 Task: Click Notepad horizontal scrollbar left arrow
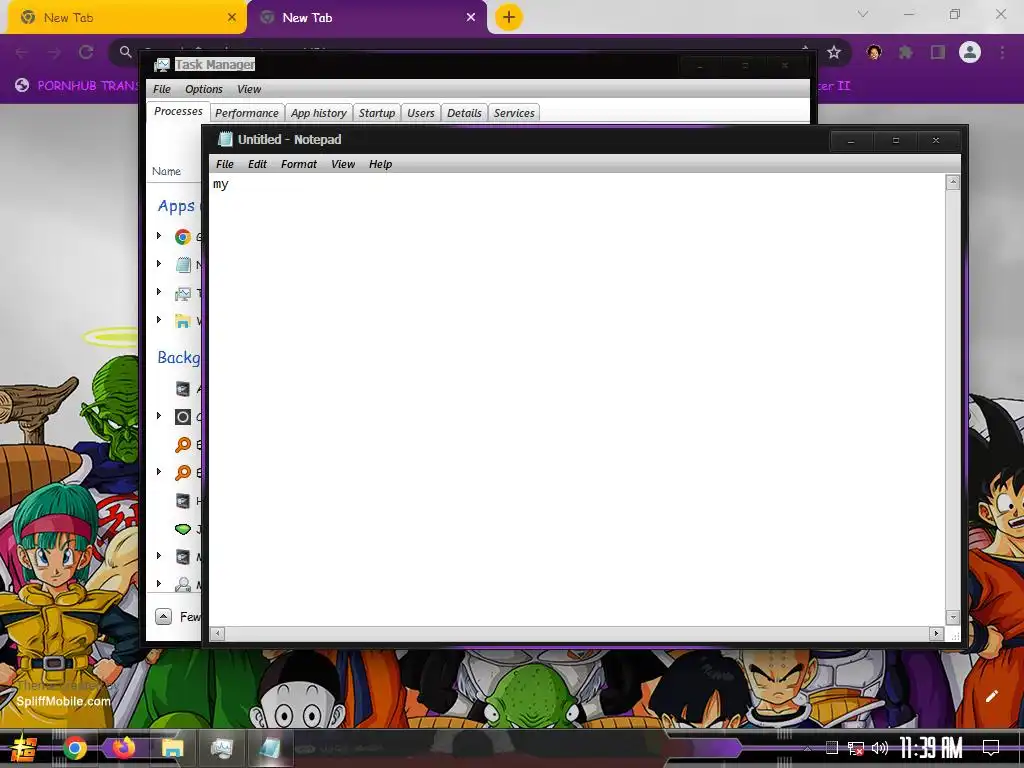pos(218,633)
